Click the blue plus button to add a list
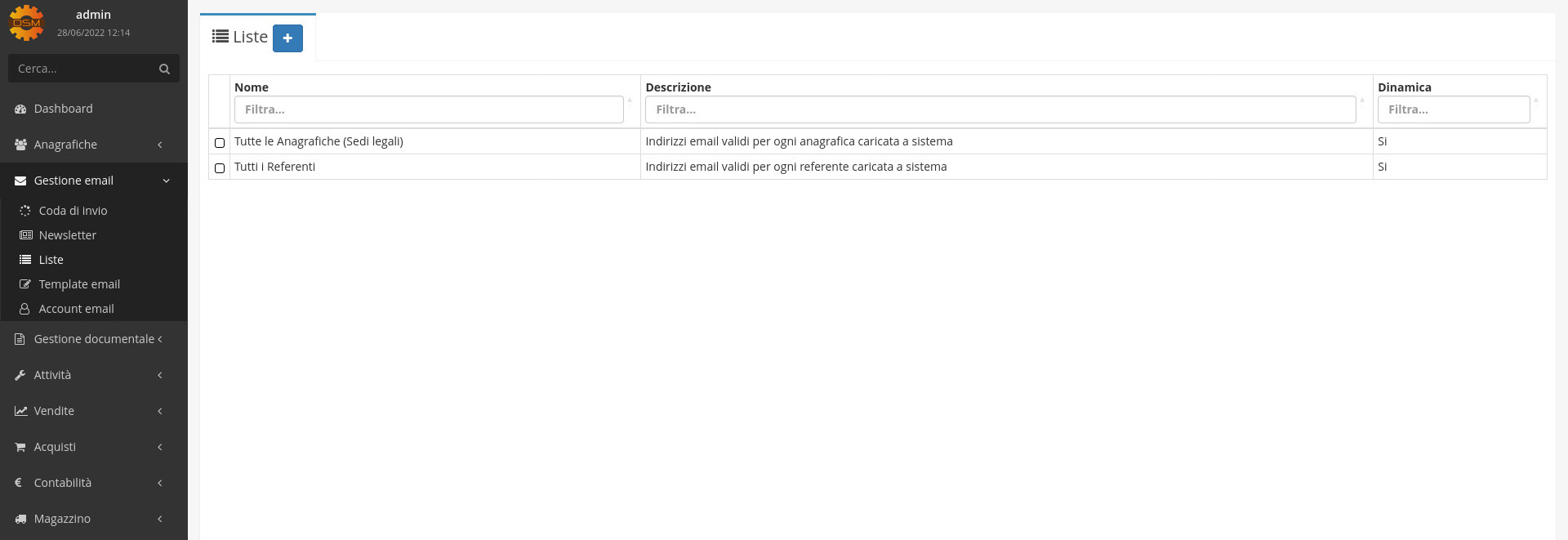 tap(287, 38)
